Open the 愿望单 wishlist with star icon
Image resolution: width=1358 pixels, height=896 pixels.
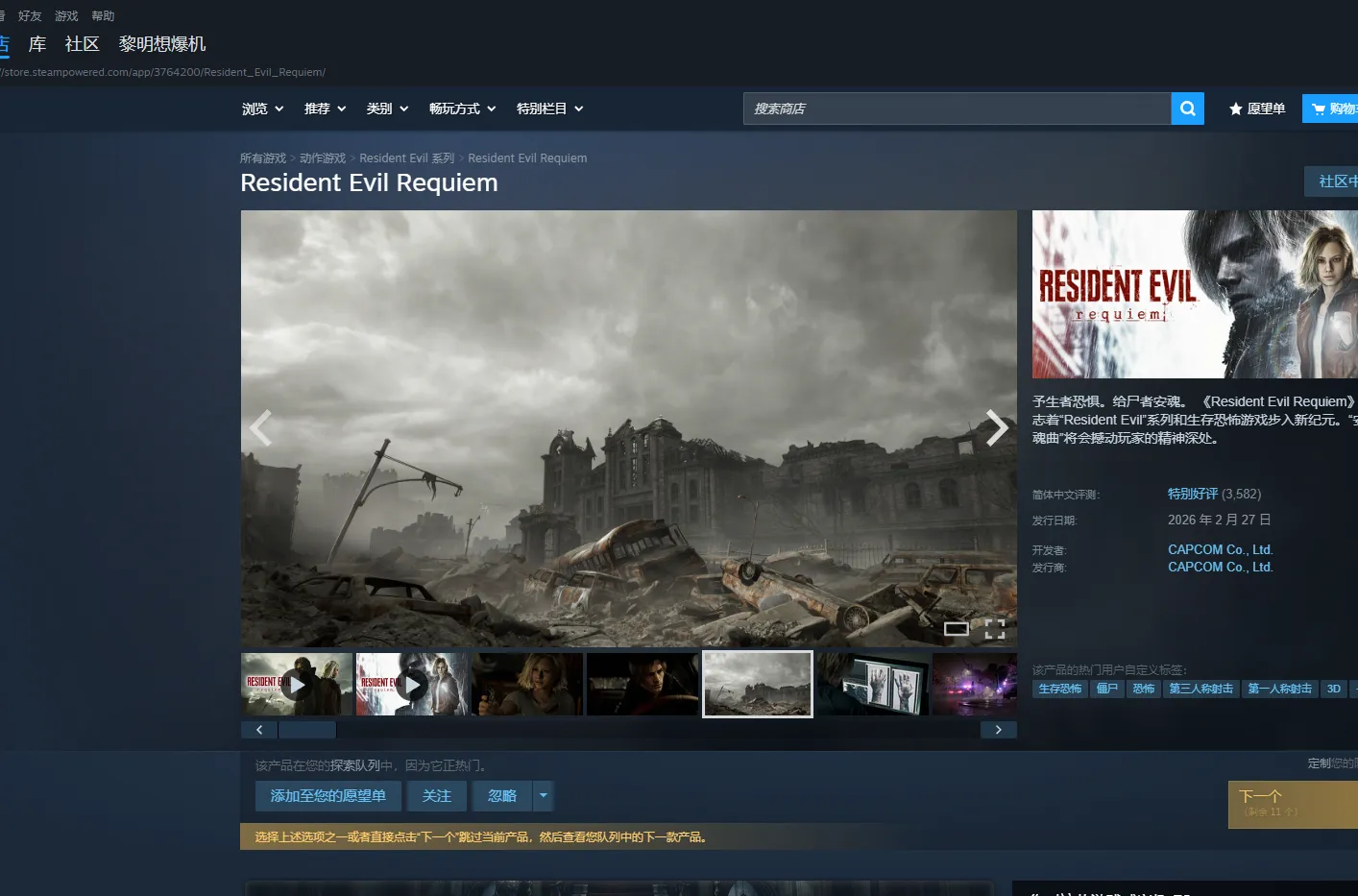coord(1256,109)
